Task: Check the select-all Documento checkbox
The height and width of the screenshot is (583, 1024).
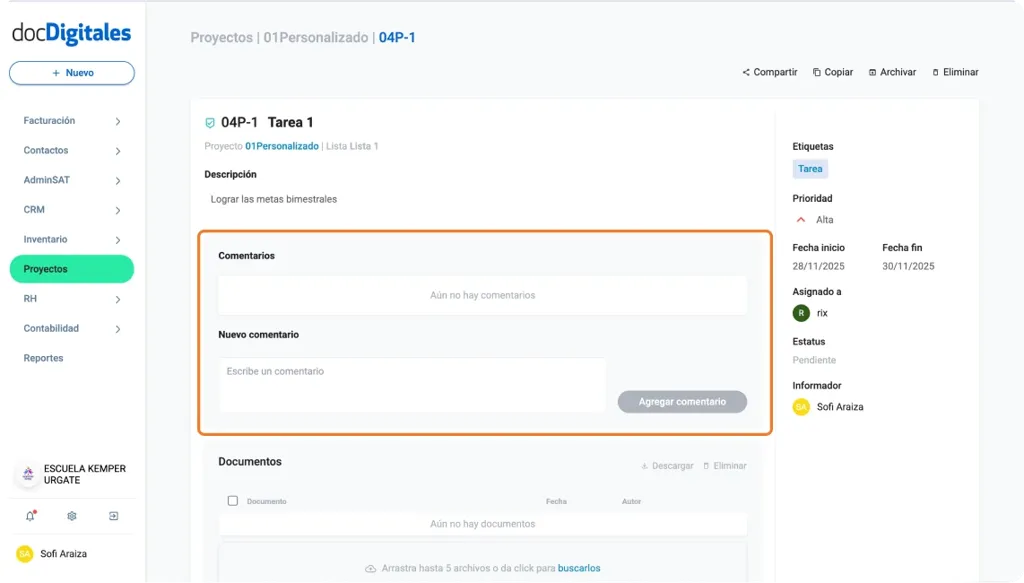Action: click(x=232, y=500)
